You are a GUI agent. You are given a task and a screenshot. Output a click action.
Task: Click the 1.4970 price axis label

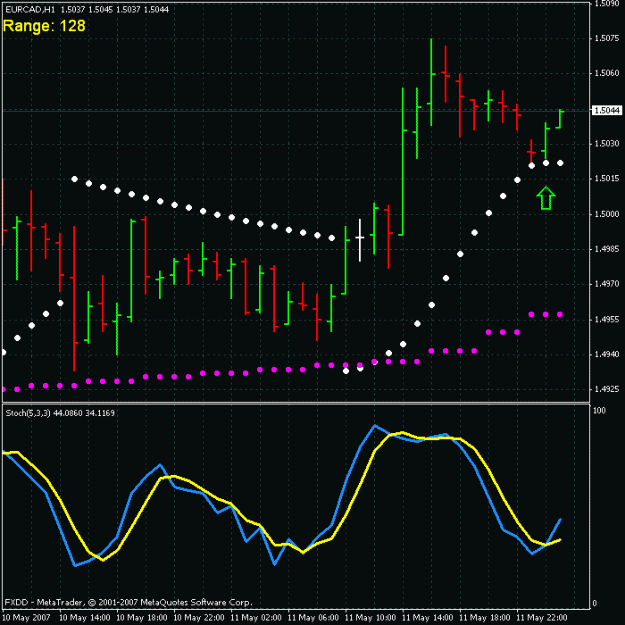pos(607,284)
